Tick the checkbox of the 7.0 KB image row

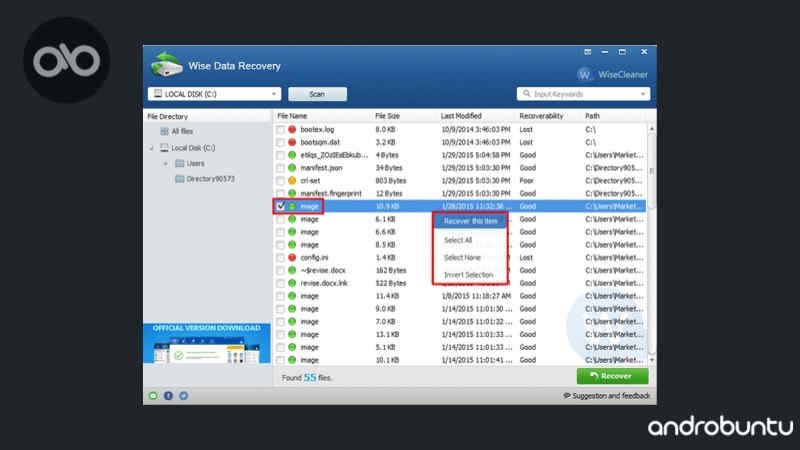(x=280, y=322)
